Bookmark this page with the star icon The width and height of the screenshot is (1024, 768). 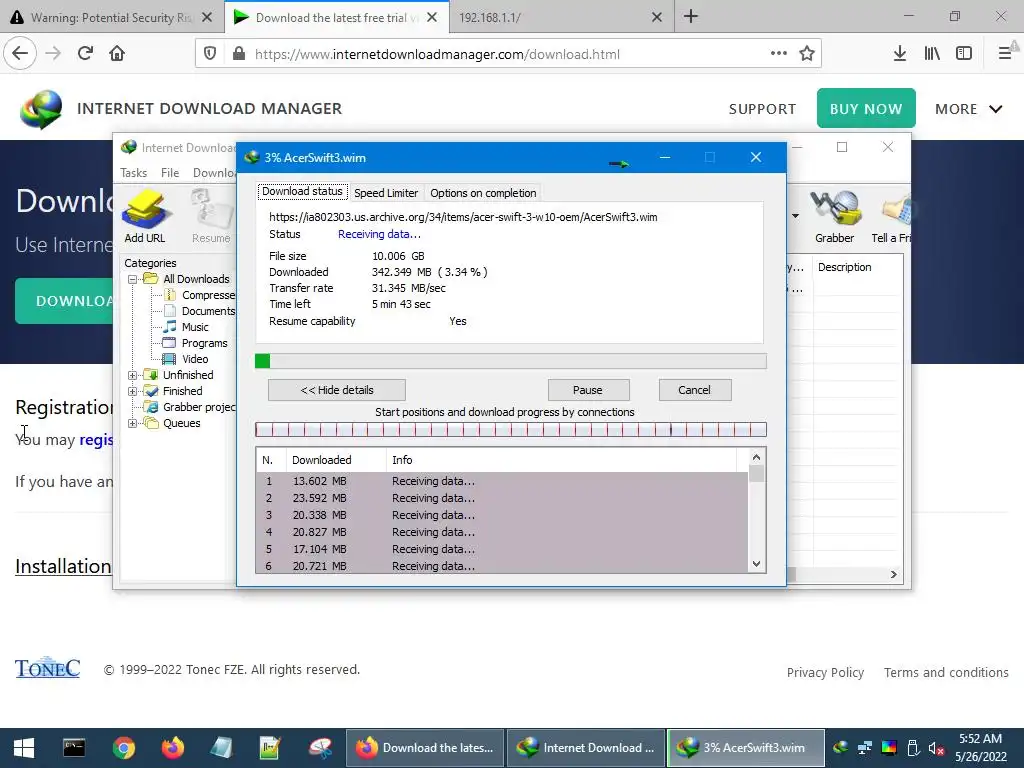(x=807, y=54)
